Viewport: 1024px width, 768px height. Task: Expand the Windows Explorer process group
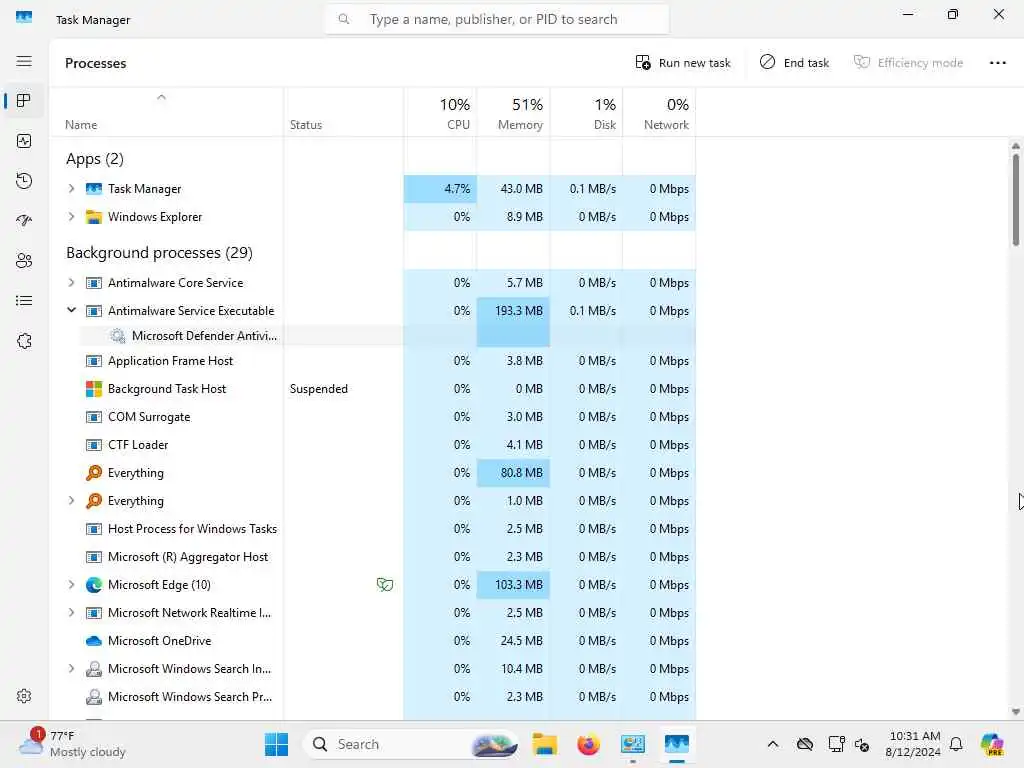click(x=71, y=217)
